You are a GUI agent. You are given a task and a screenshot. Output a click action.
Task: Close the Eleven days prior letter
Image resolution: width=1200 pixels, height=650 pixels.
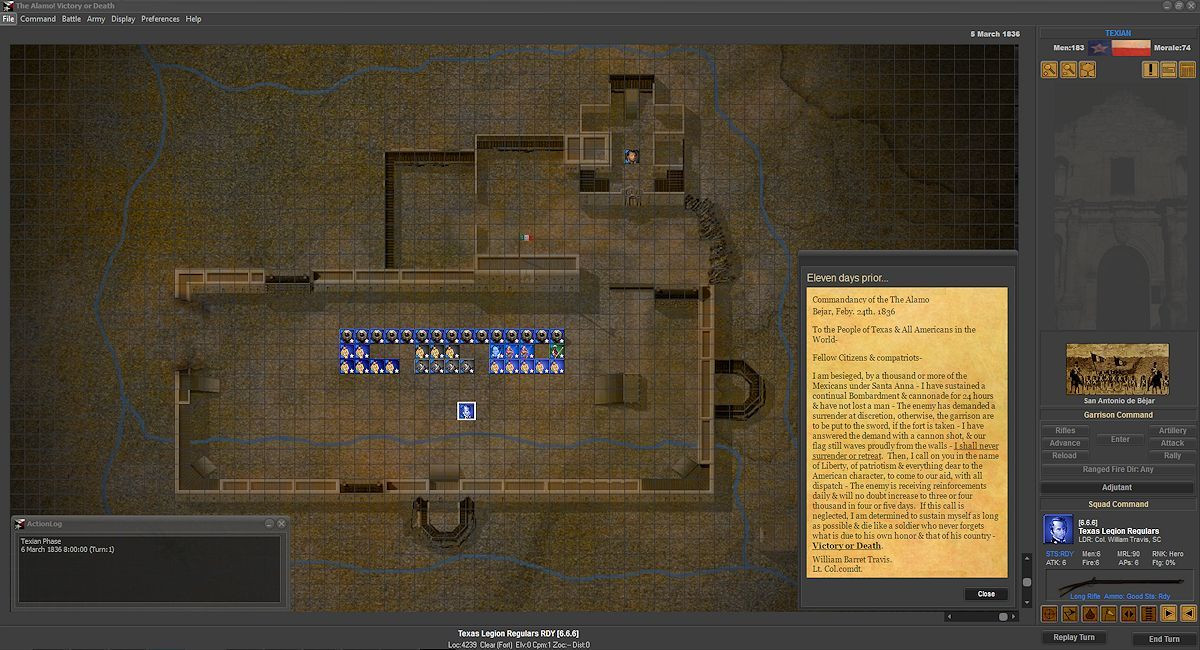pos(986,594)
